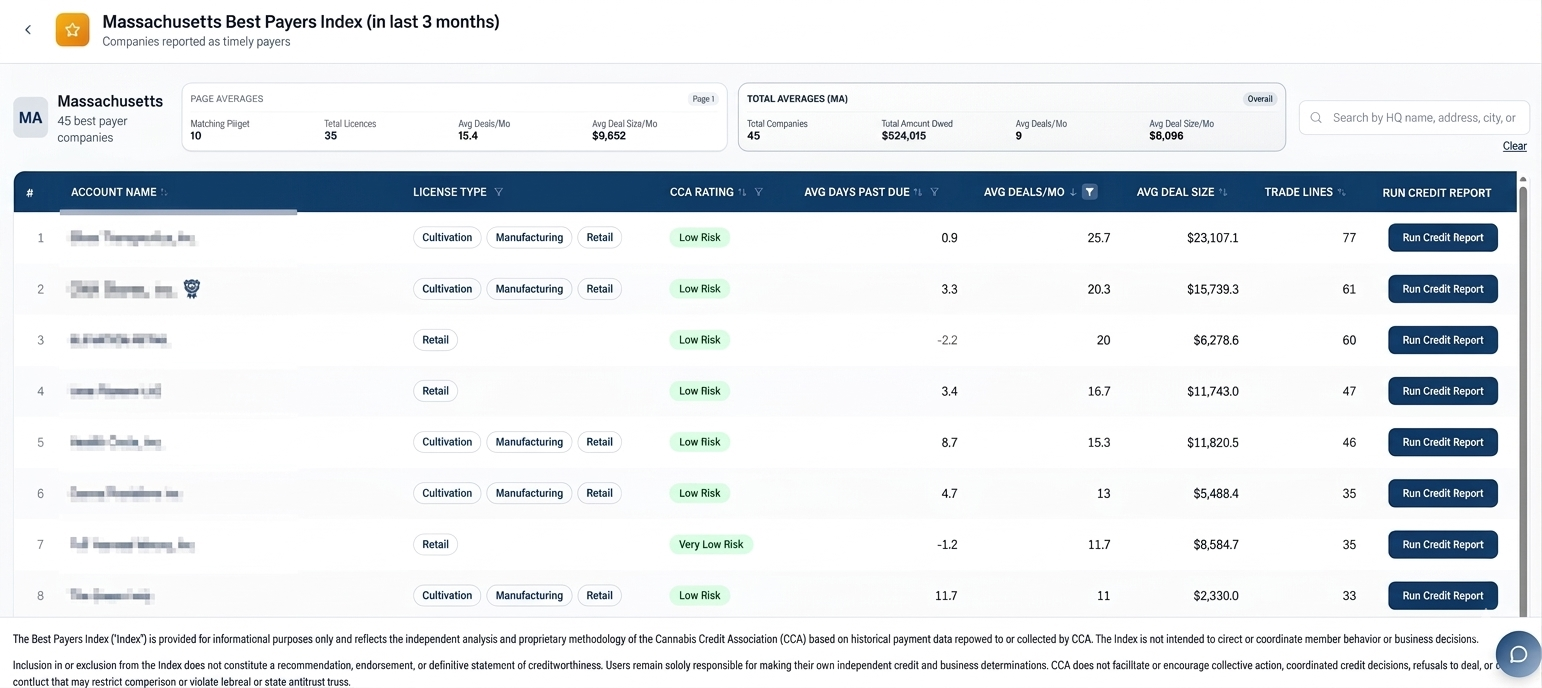Viewport: 1542px width, 688px height.
Task: Click the verified badge icon in row 2
Action: pos(192,289)
